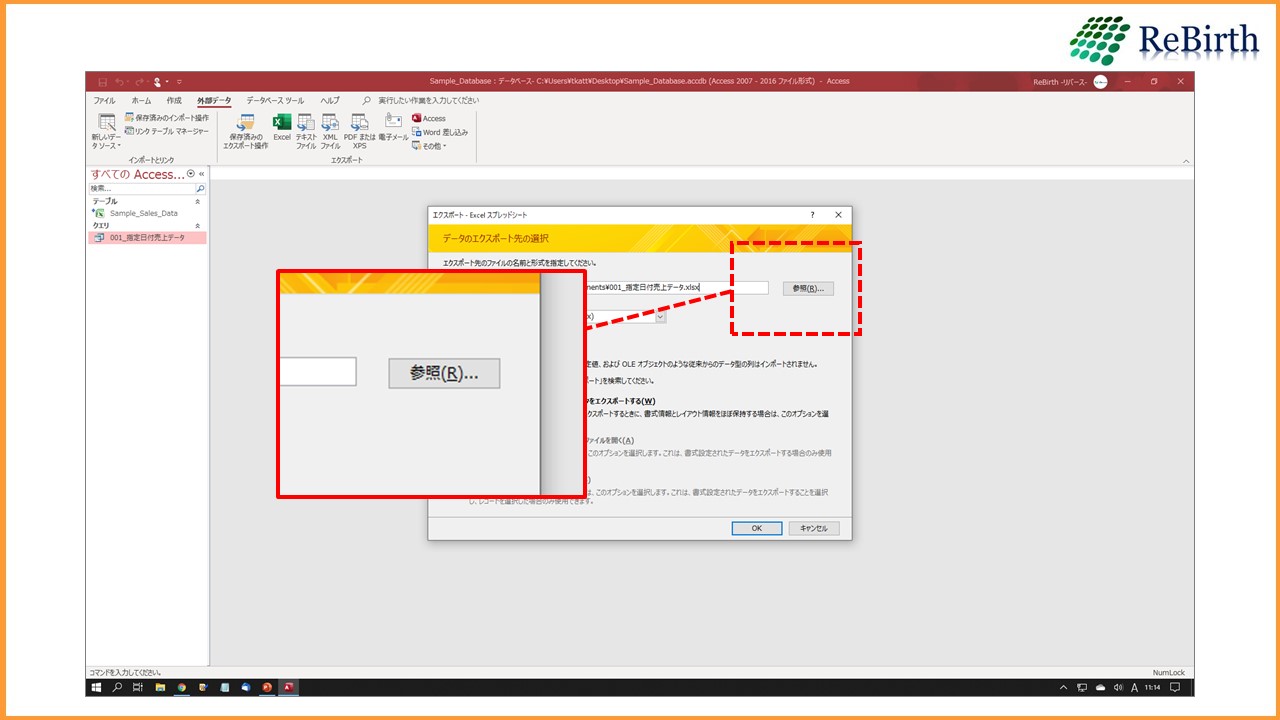Open Chrome from taskbar
1280x720 pixels.
pyautogui.click(x=182, y=688)
